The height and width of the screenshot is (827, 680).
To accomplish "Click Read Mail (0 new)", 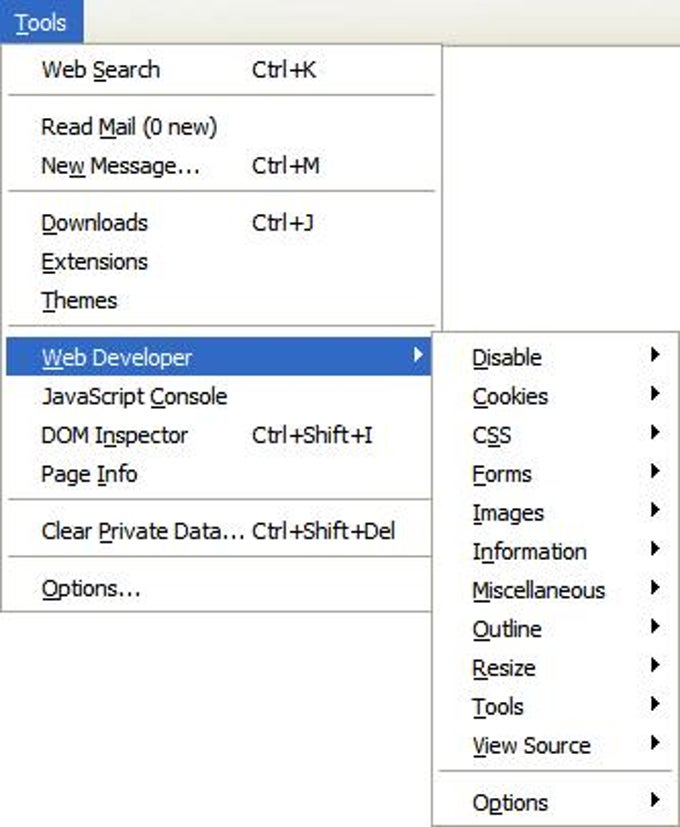I will [x=129, y=127].
